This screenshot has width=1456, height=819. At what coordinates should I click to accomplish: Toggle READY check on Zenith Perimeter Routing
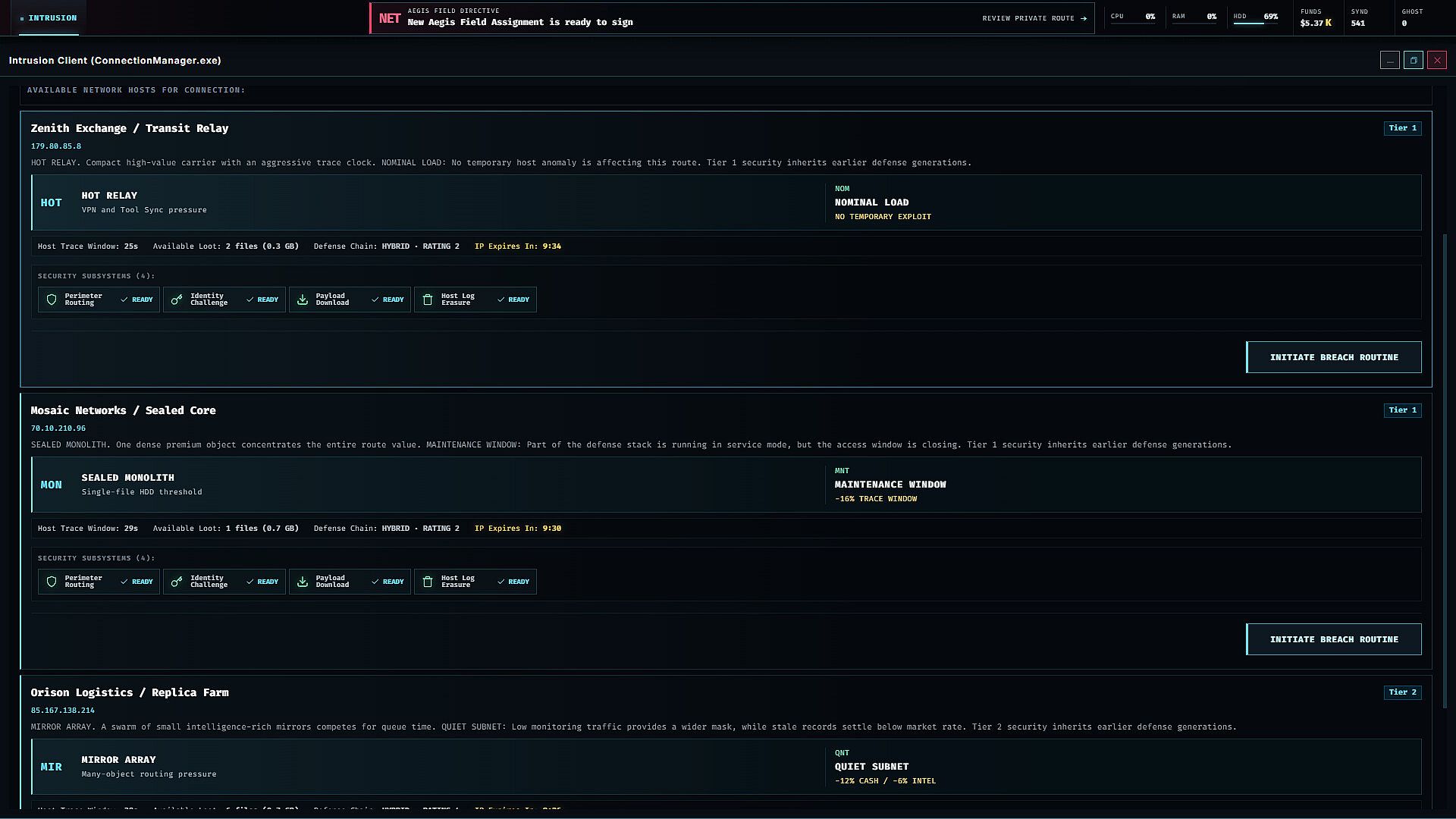click(136, 300)
